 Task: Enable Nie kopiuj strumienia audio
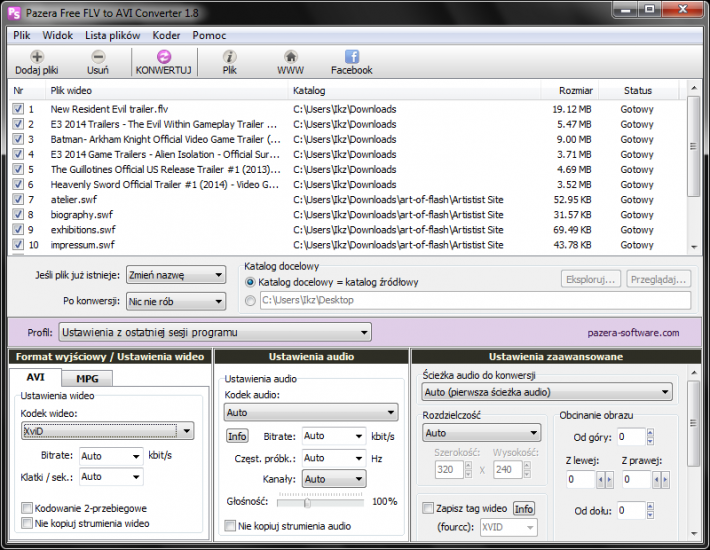point(230,526)
